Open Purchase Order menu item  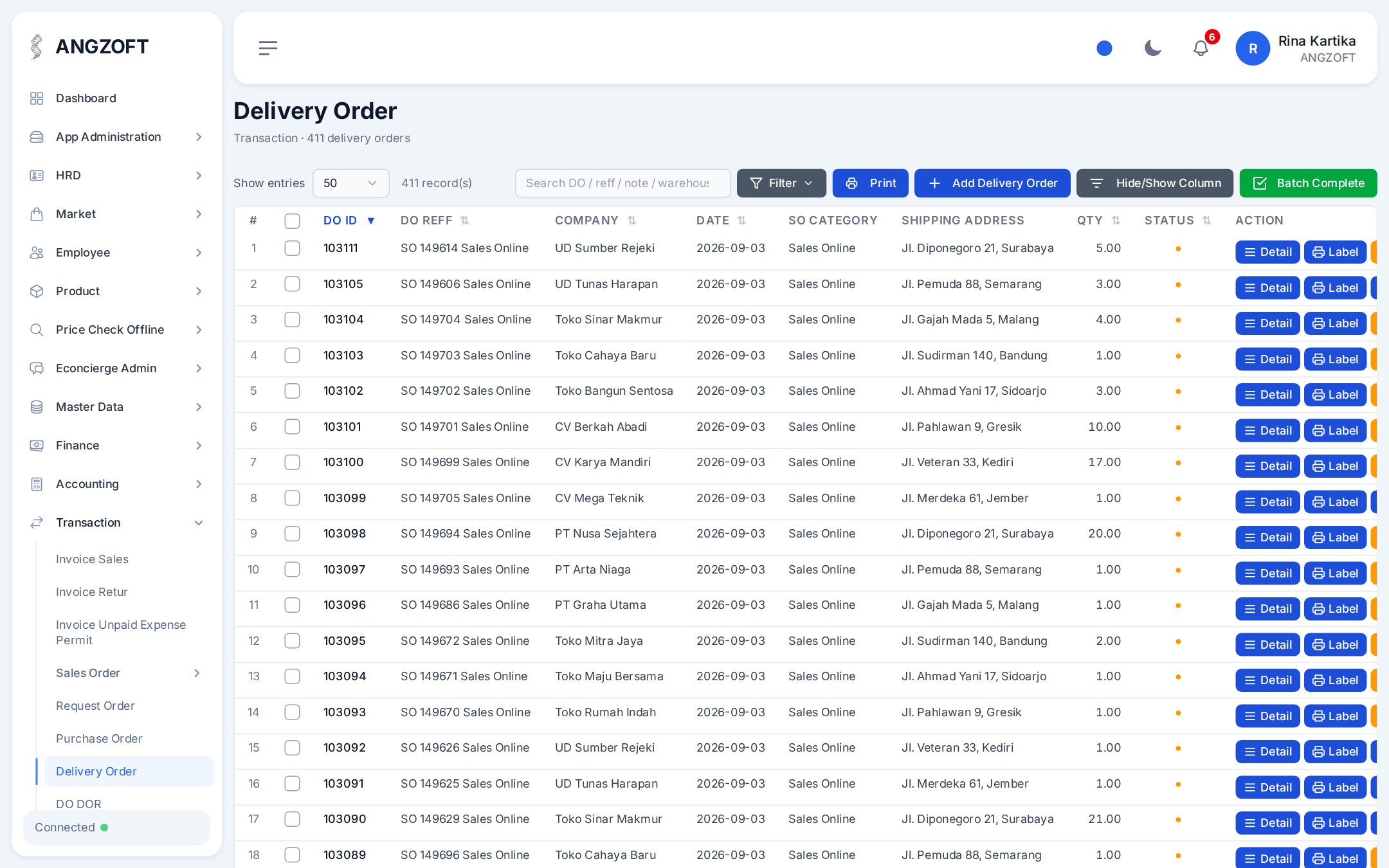coord(99,739)
